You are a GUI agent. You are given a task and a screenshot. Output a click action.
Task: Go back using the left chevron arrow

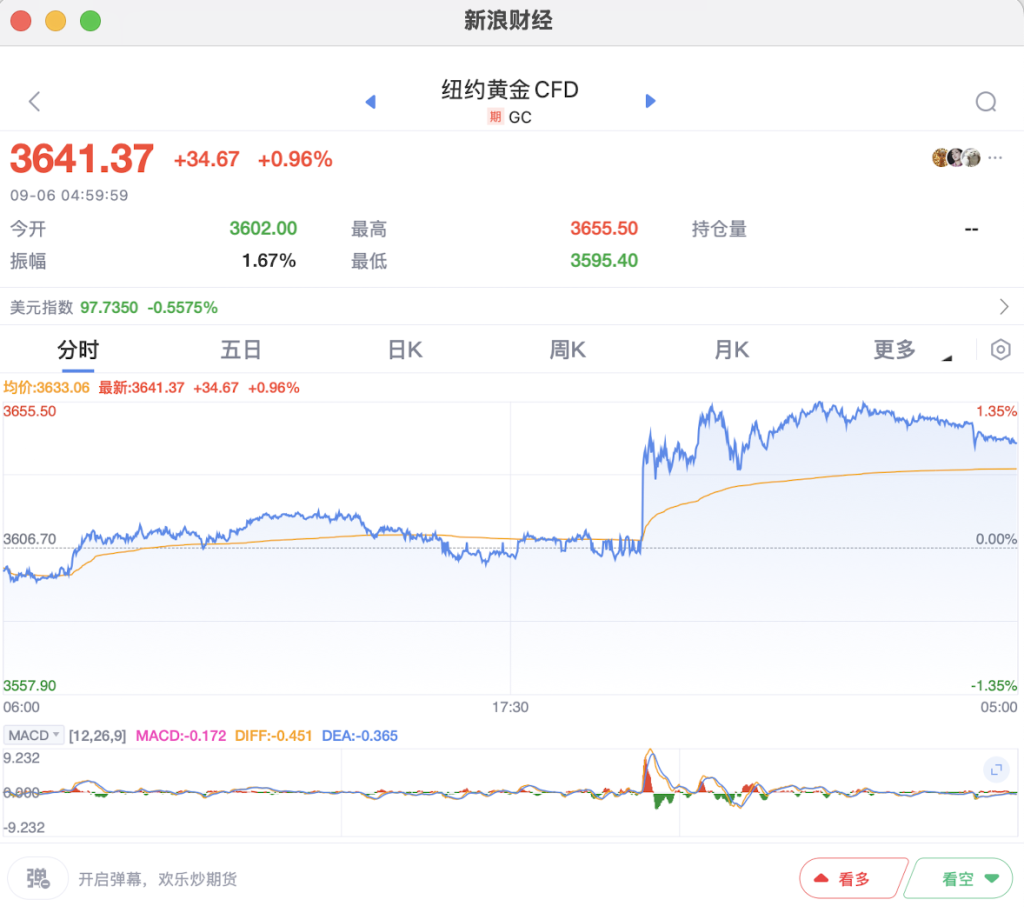[x=35, y=101]
